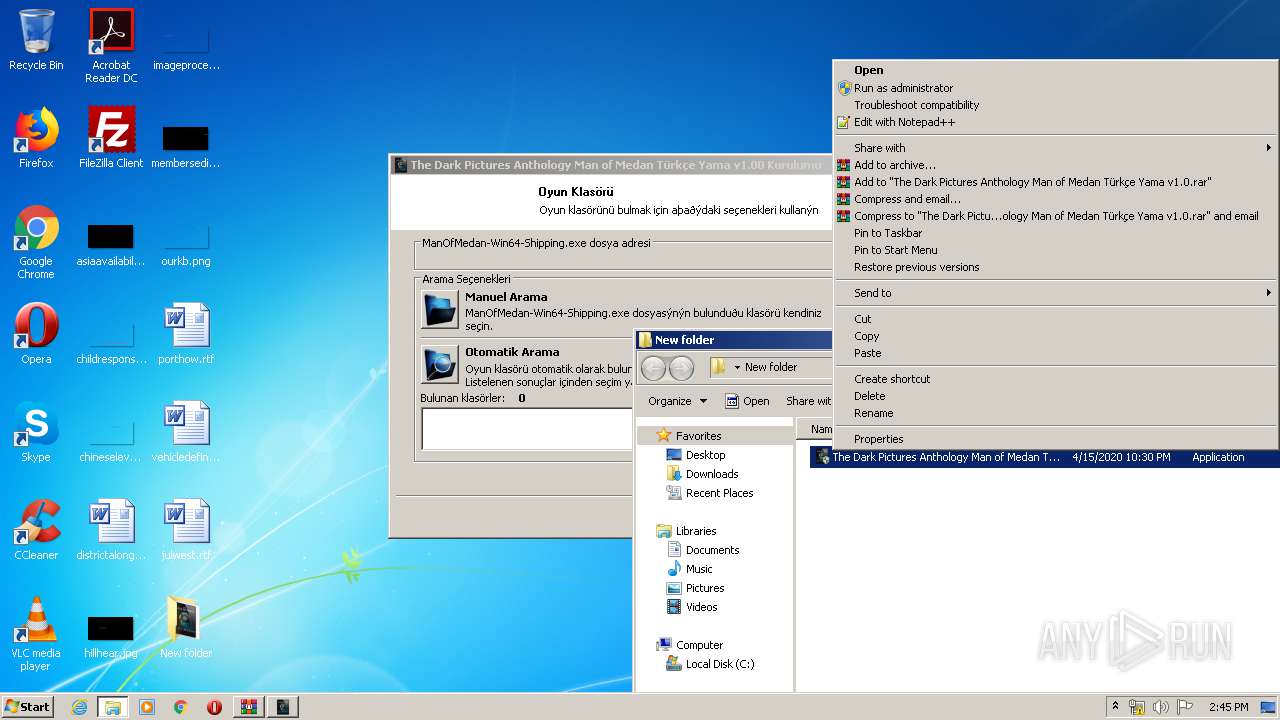This screenshot has width=1280, height=720.
Task: Click Cut in context menu
Action: click(x=1056, y=319)
